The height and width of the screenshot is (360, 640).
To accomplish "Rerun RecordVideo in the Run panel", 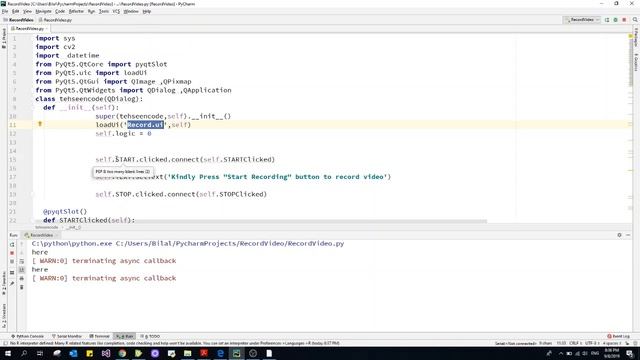I will tap(12, 244).
